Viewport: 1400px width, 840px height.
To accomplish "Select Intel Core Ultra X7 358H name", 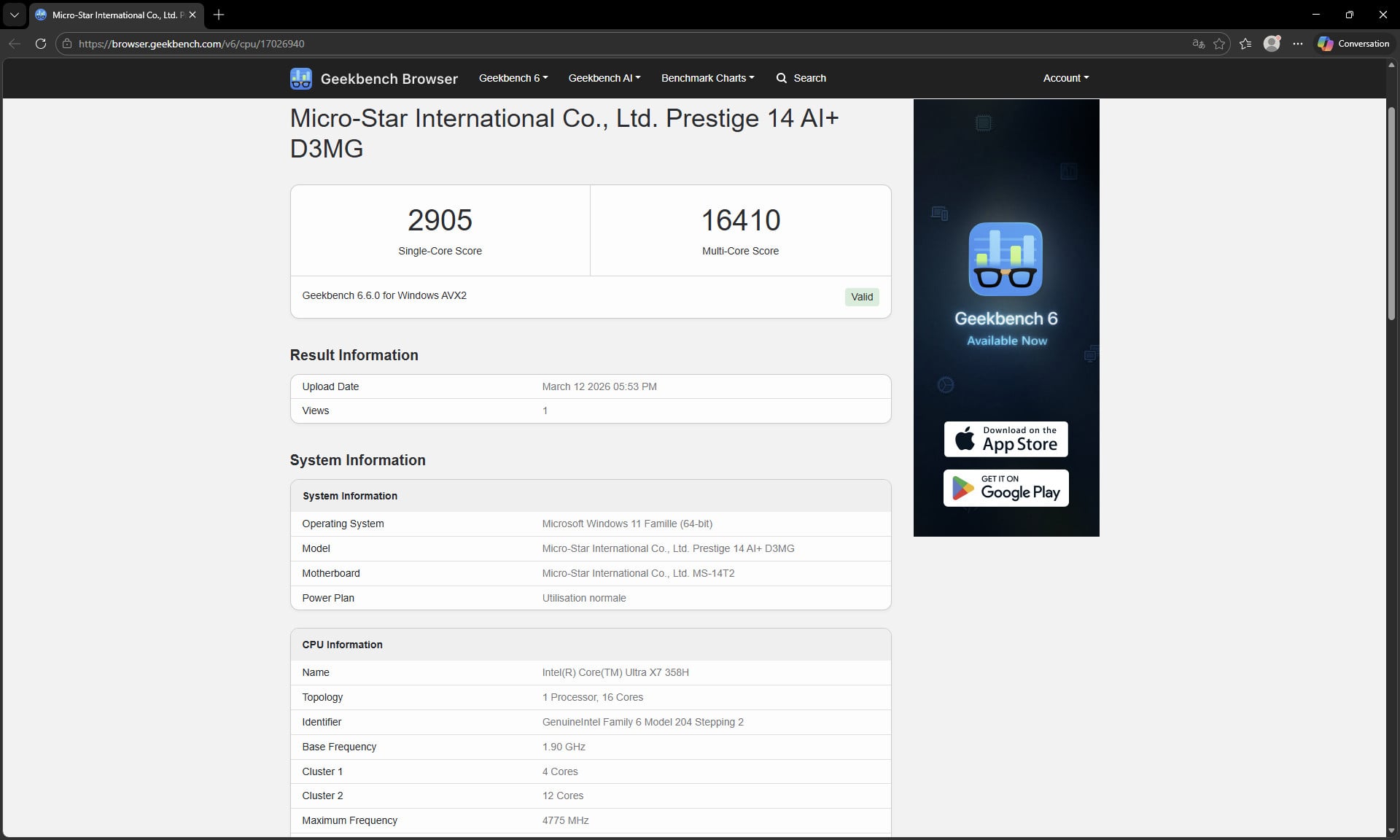I will click(x=615, y=672).
